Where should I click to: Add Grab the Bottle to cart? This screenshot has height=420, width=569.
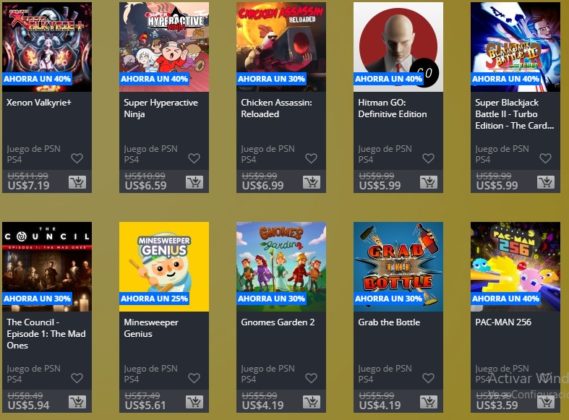point(429,402)
